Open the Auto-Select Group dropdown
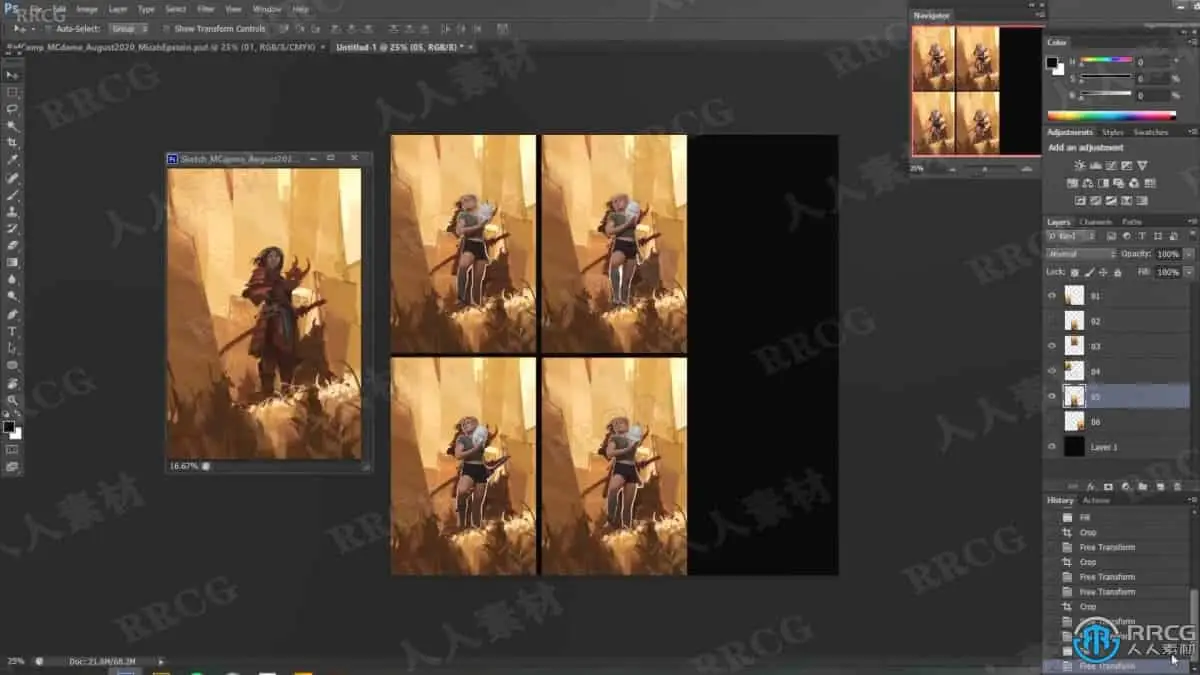Viewport: 1200px width, 675px height. 127,29
